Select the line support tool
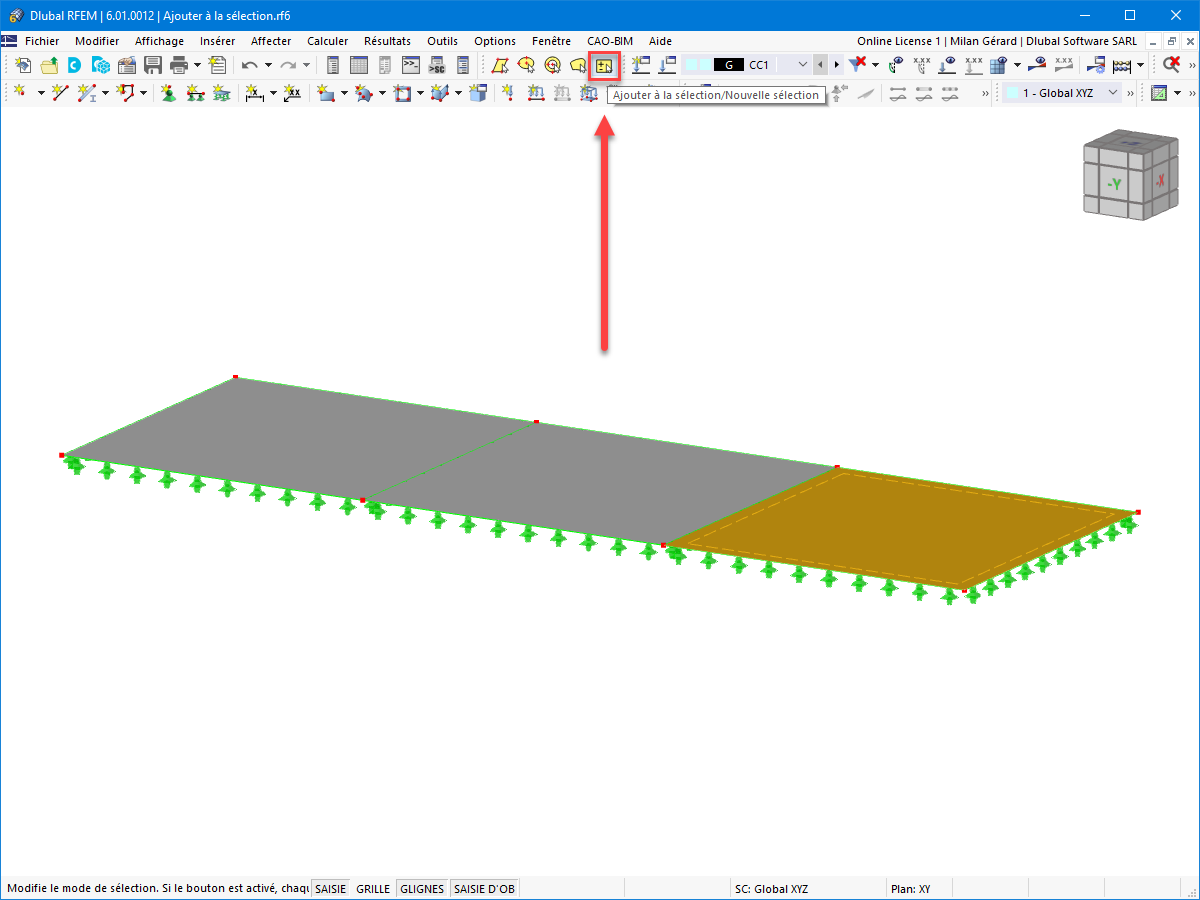Viewport: 1200px width, 900px height. tap(195, 93)
